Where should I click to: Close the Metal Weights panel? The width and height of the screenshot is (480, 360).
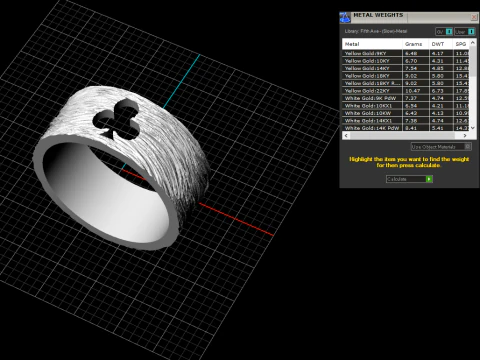474,17
